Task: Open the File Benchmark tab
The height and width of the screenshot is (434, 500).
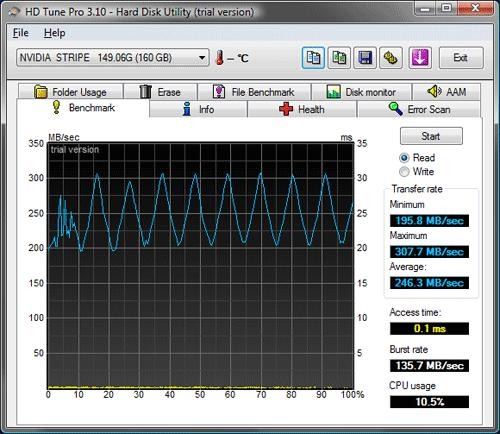Action: pyautogui.click(x=254, y=92)
